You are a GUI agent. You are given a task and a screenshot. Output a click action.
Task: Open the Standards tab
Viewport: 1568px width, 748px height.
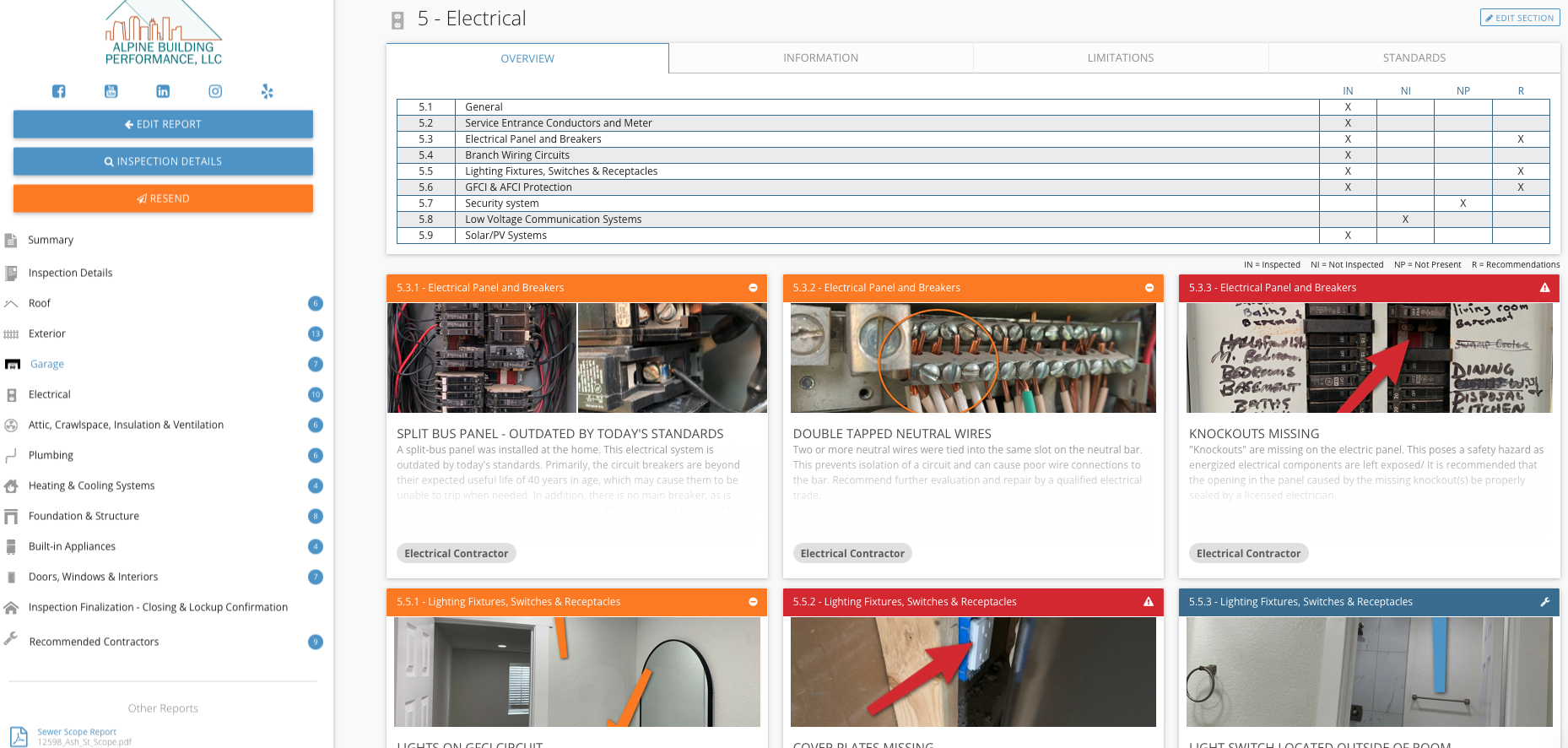1414,58
